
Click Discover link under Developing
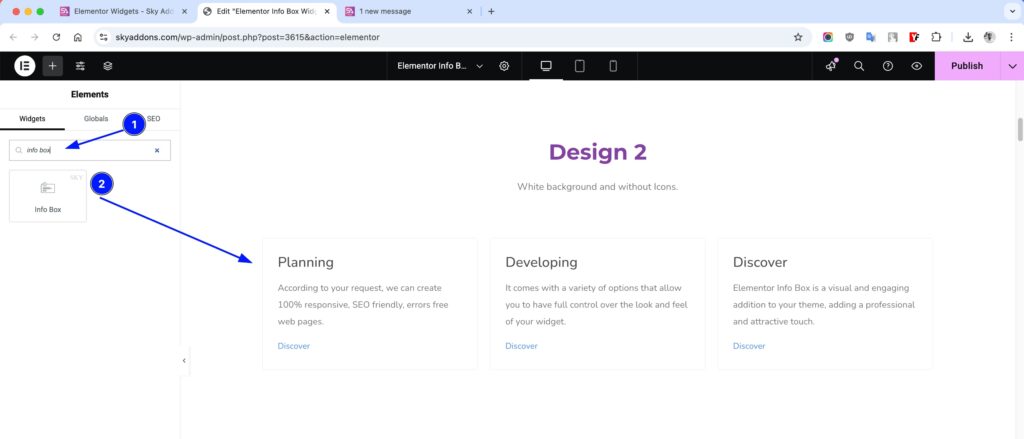click(521, 346)
